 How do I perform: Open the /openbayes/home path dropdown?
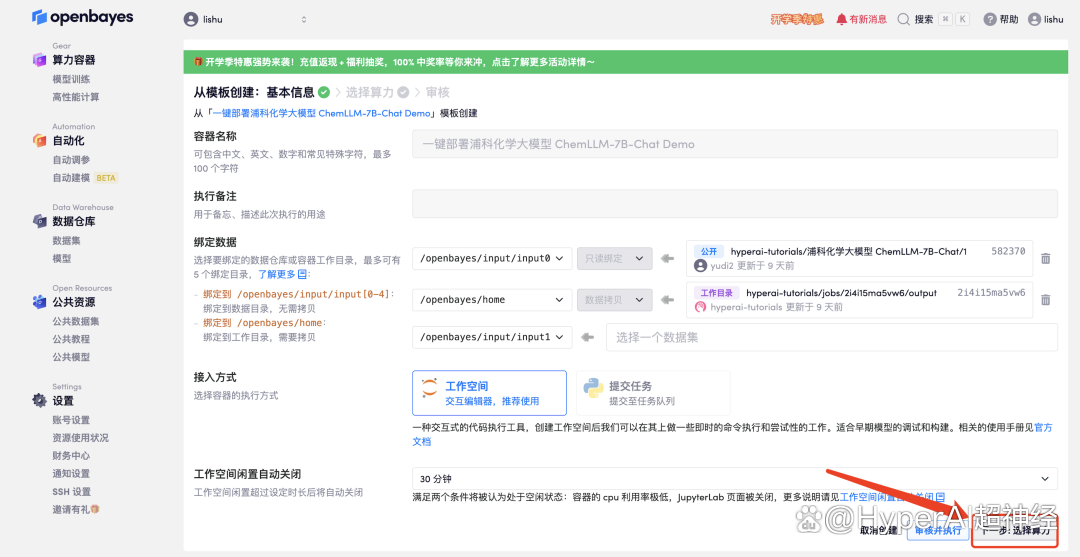[491, 300]
